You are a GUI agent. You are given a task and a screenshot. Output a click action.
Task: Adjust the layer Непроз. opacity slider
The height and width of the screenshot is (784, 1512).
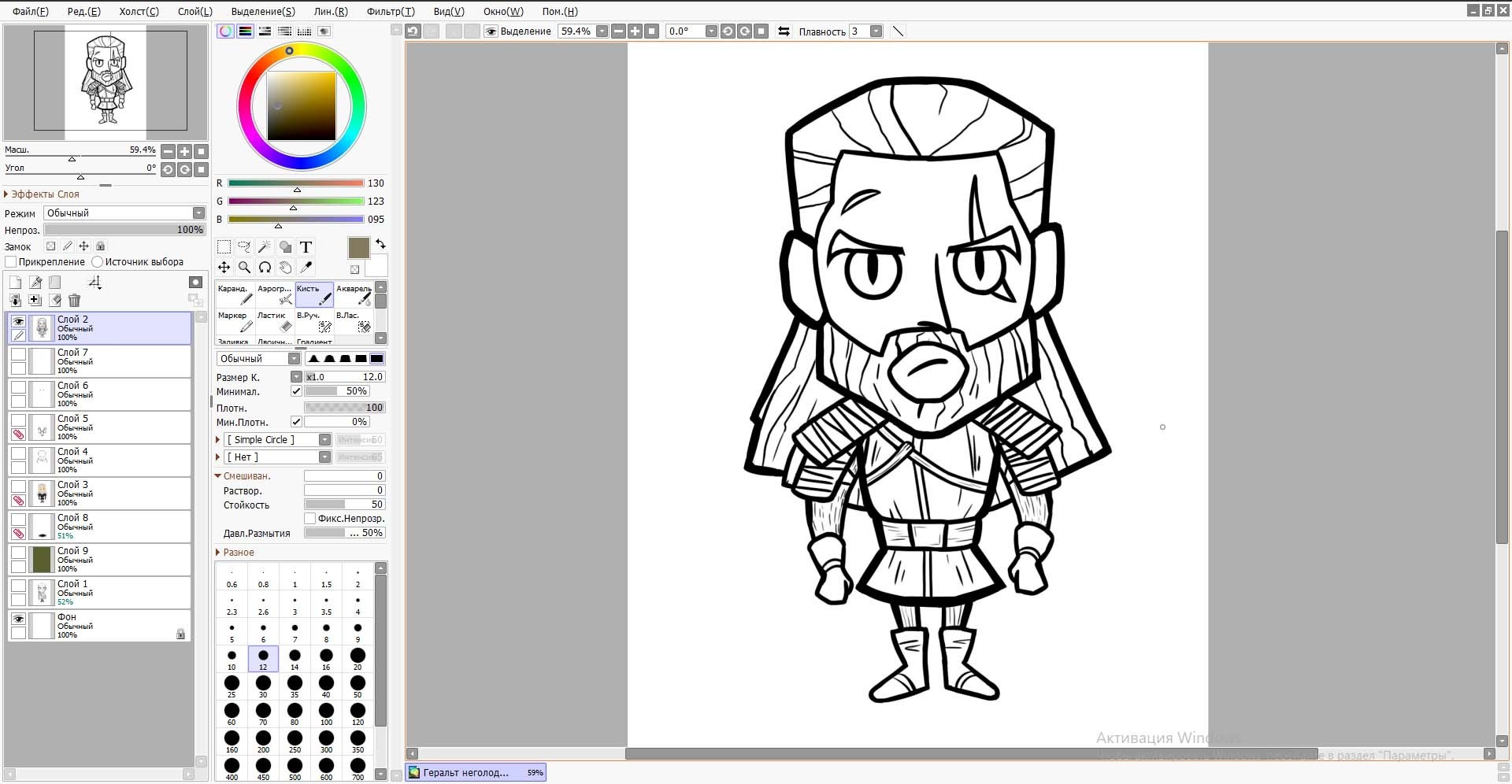[124, 230]
